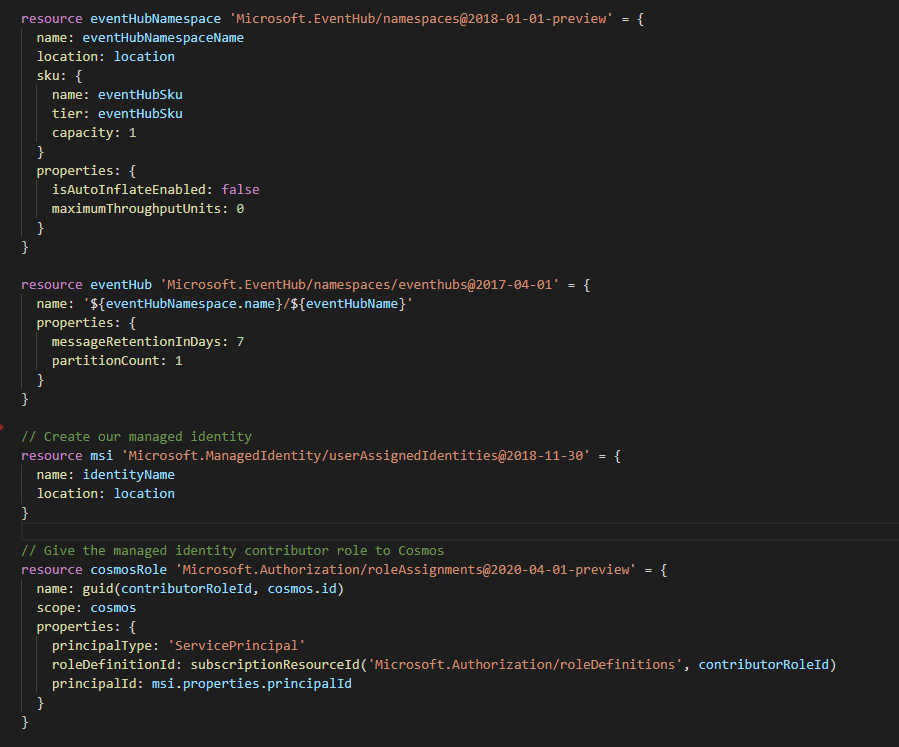Click the scope: cosmos line

click(x=86, y=607)
